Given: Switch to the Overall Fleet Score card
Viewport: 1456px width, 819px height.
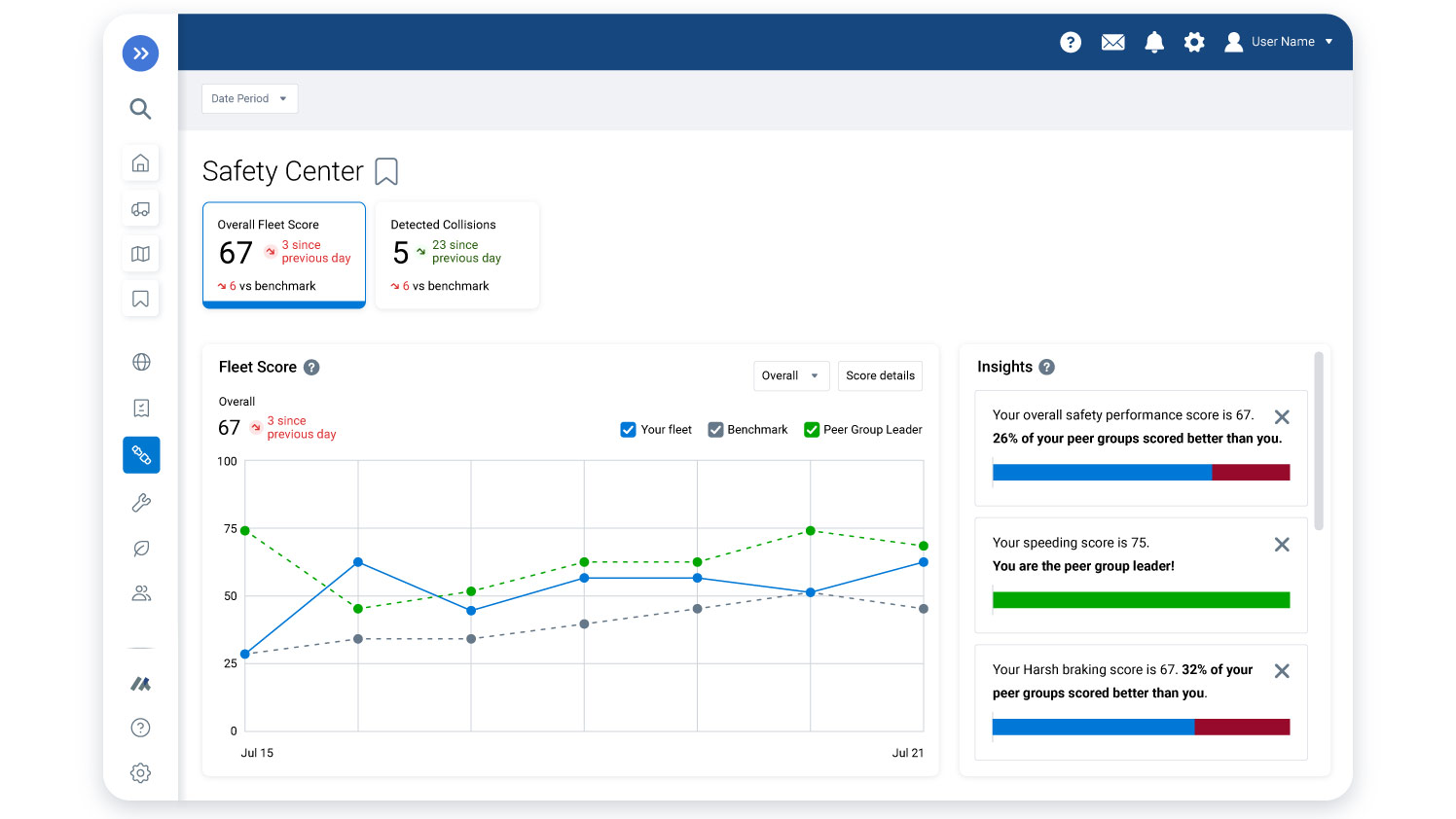Looking at the screenshot, I should 283,255.
